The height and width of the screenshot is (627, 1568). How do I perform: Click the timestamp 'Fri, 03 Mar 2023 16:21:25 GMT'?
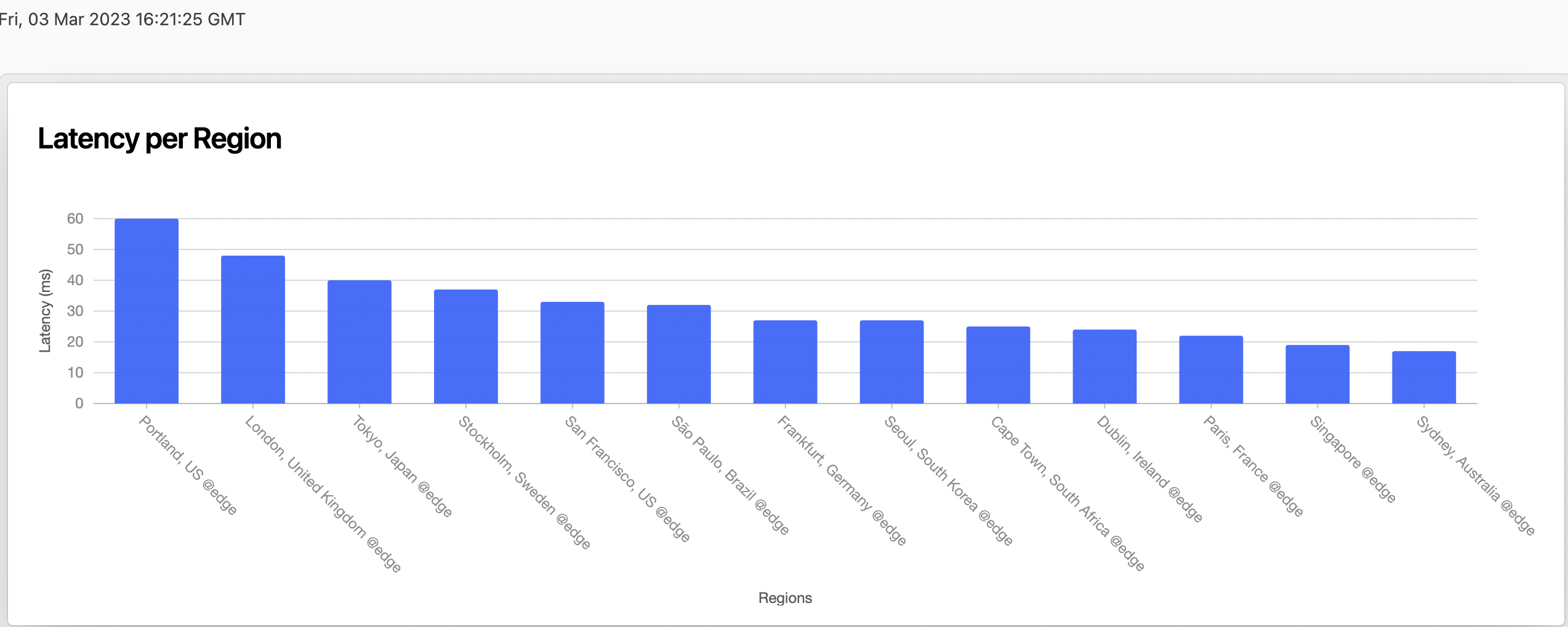coord(122,19)
